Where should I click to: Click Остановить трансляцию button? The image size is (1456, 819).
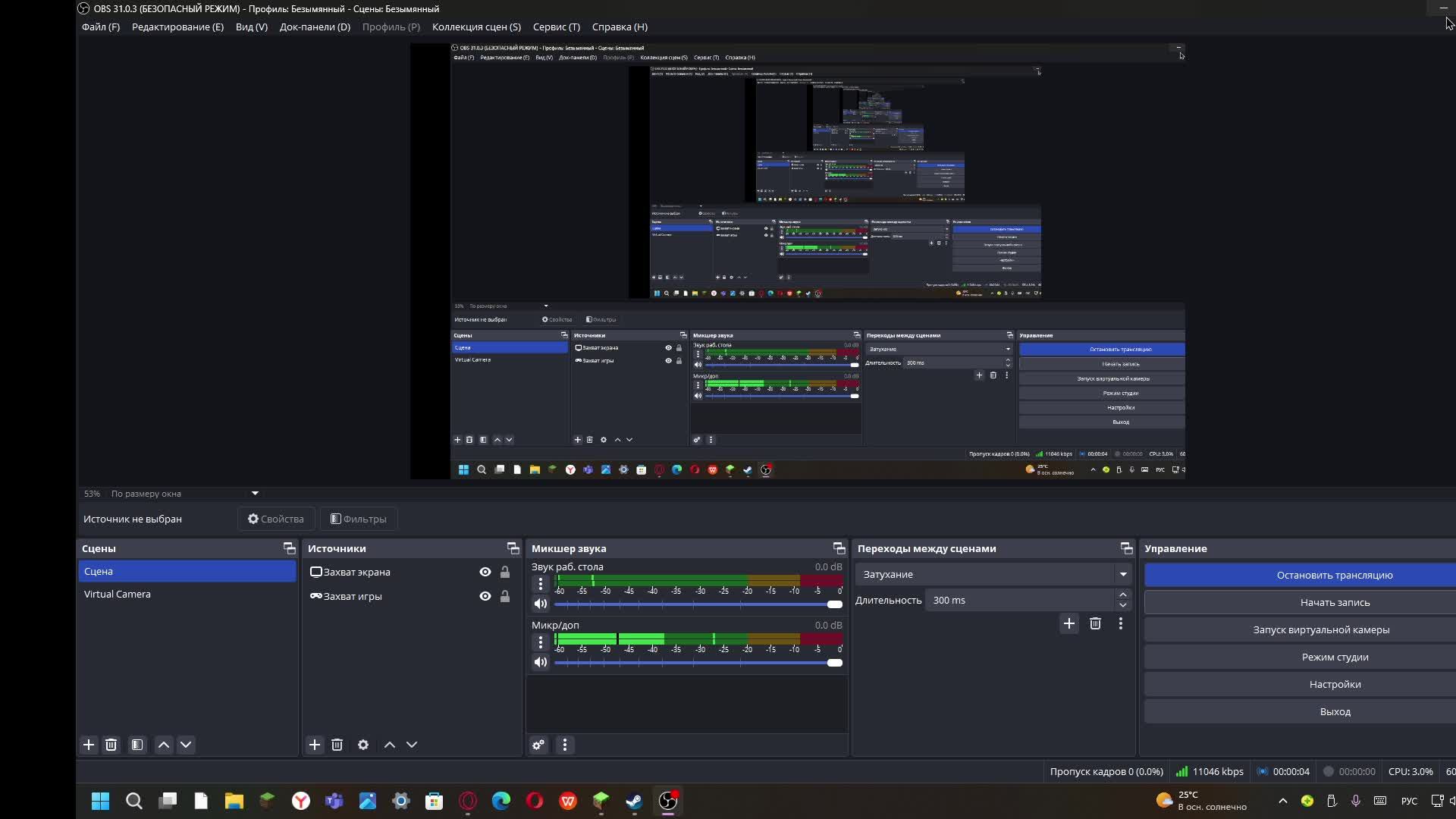click(1334, 575)
